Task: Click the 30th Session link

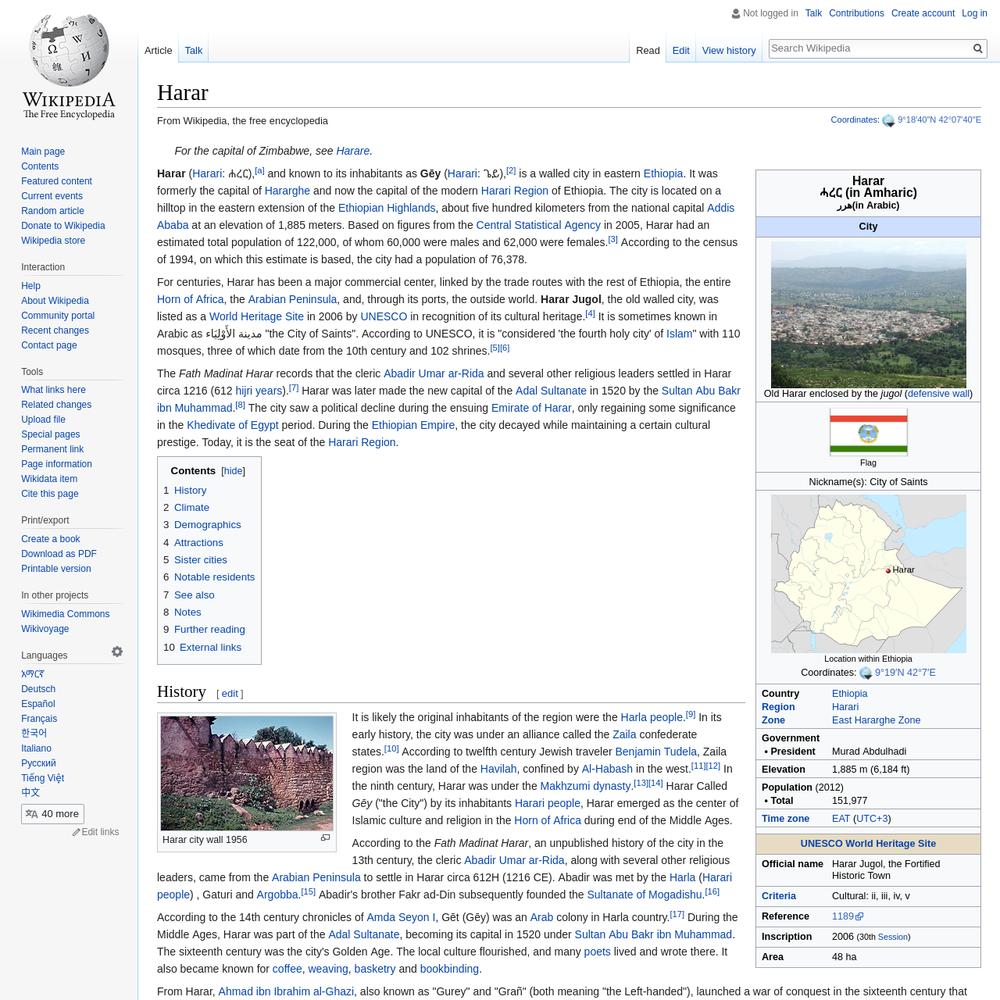Action: tap(893, 937)
